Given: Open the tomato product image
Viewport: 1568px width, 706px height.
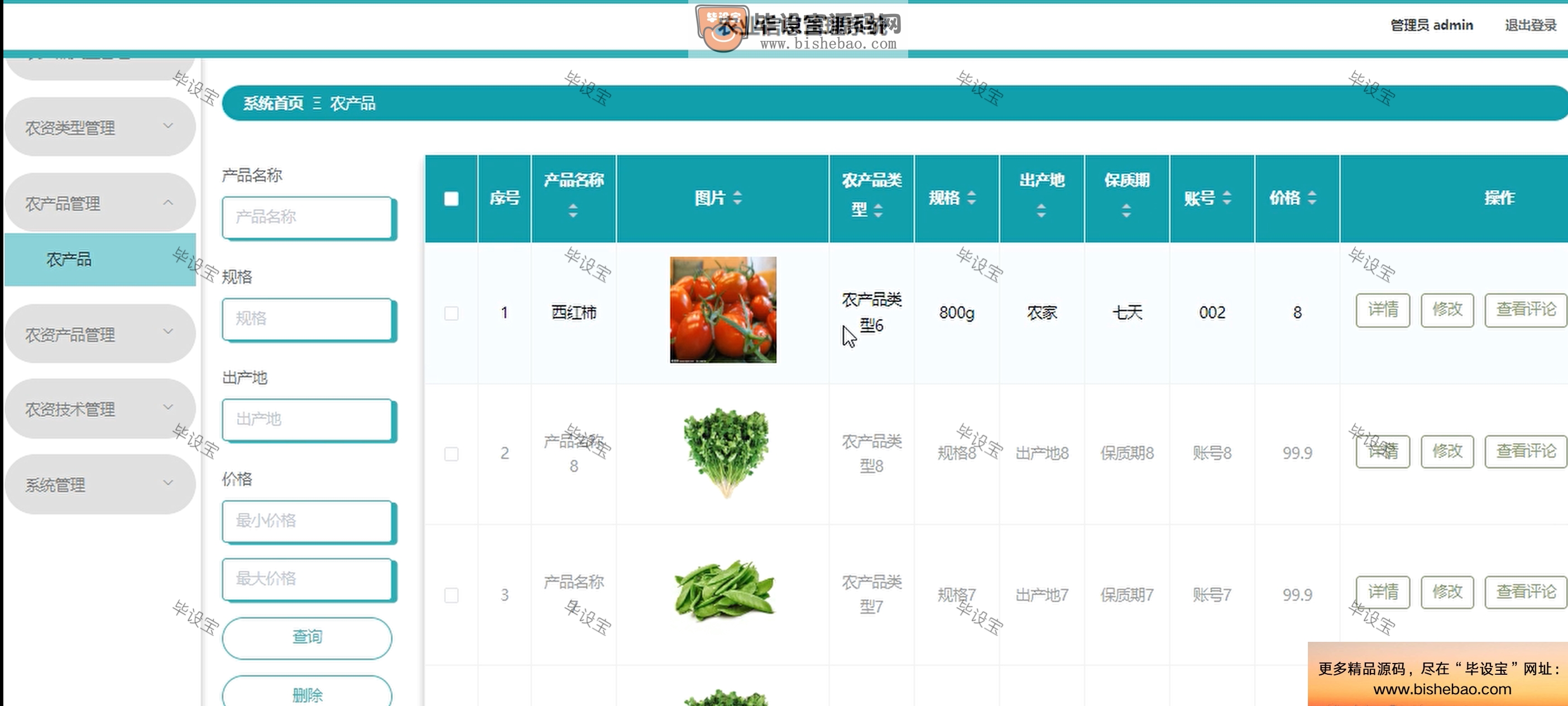Looking at the screenshot, I should (x=722, y=310).
